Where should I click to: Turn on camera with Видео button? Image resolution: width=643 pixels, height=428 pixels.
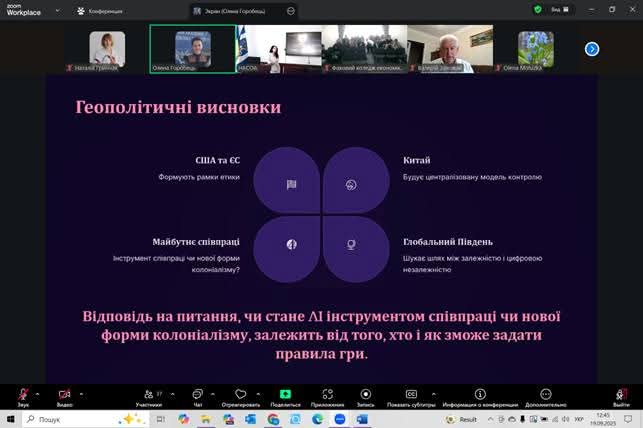pyautogui.click(x=64, y=395)
